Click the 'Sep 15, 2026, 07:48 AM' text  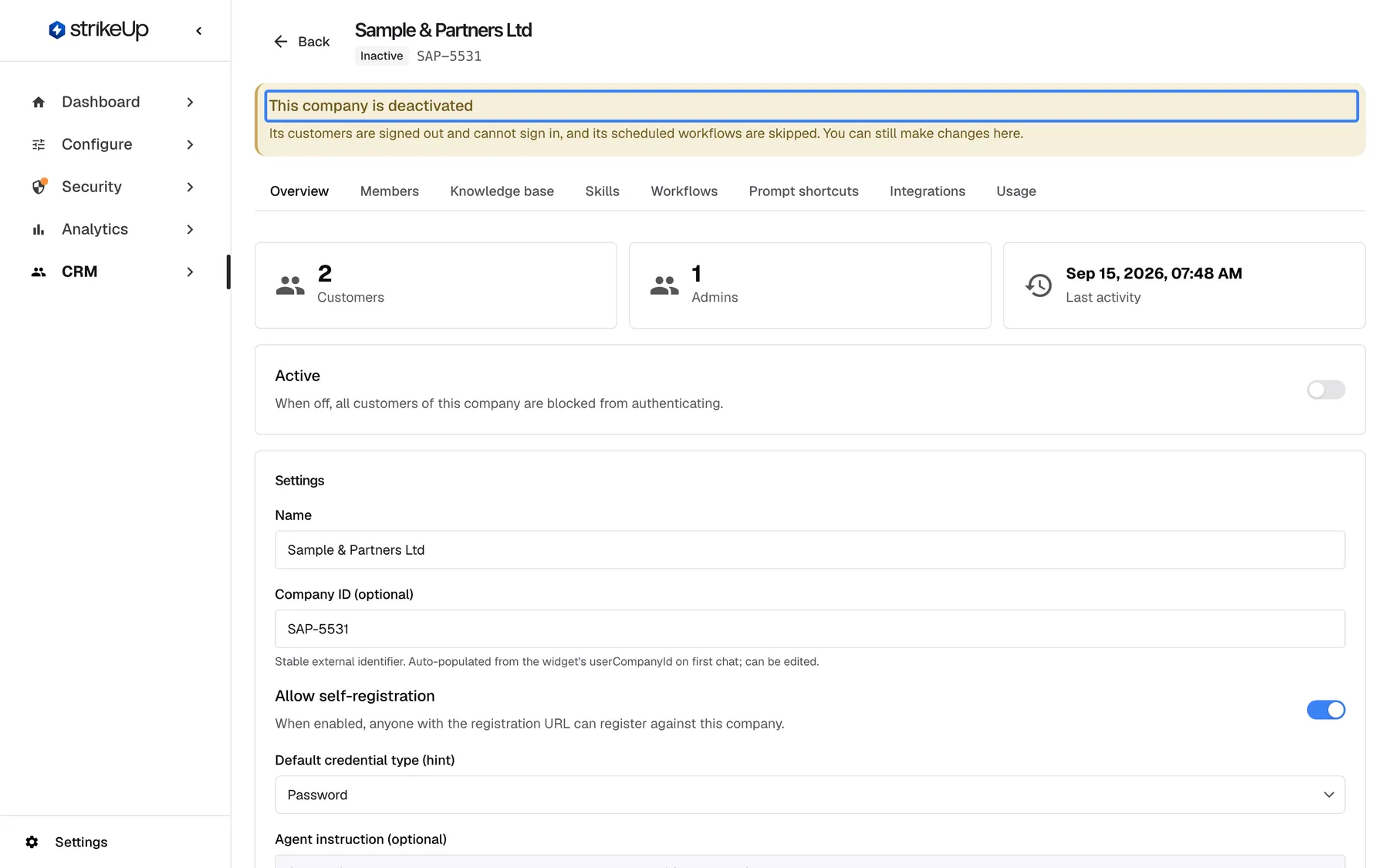coord(1154,273)
